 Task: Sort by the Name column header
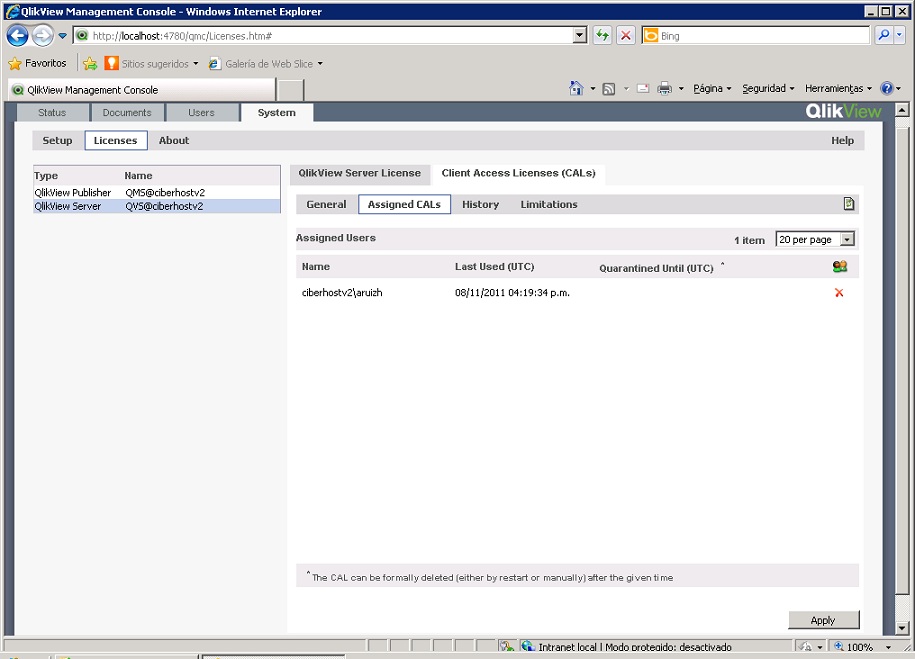(316, 267)
